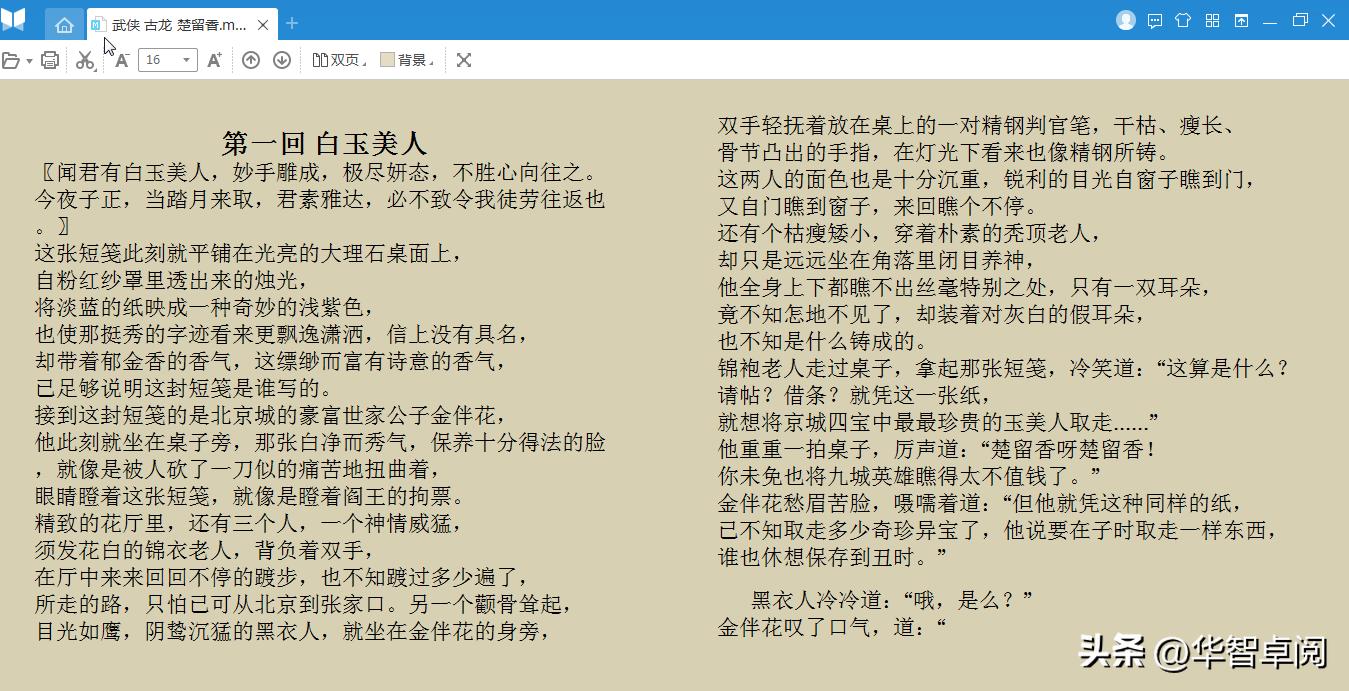Open the font size 16 dropdown
1349x691 pixels.
pos(184,60)
